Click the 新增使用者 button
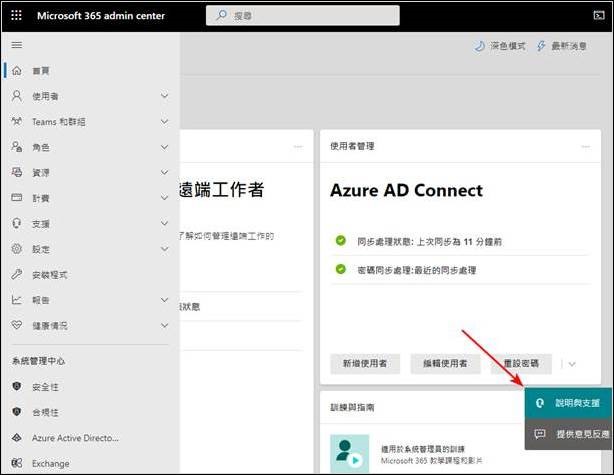Viewport: 614px width, 475px height. (x=365, y=363)
